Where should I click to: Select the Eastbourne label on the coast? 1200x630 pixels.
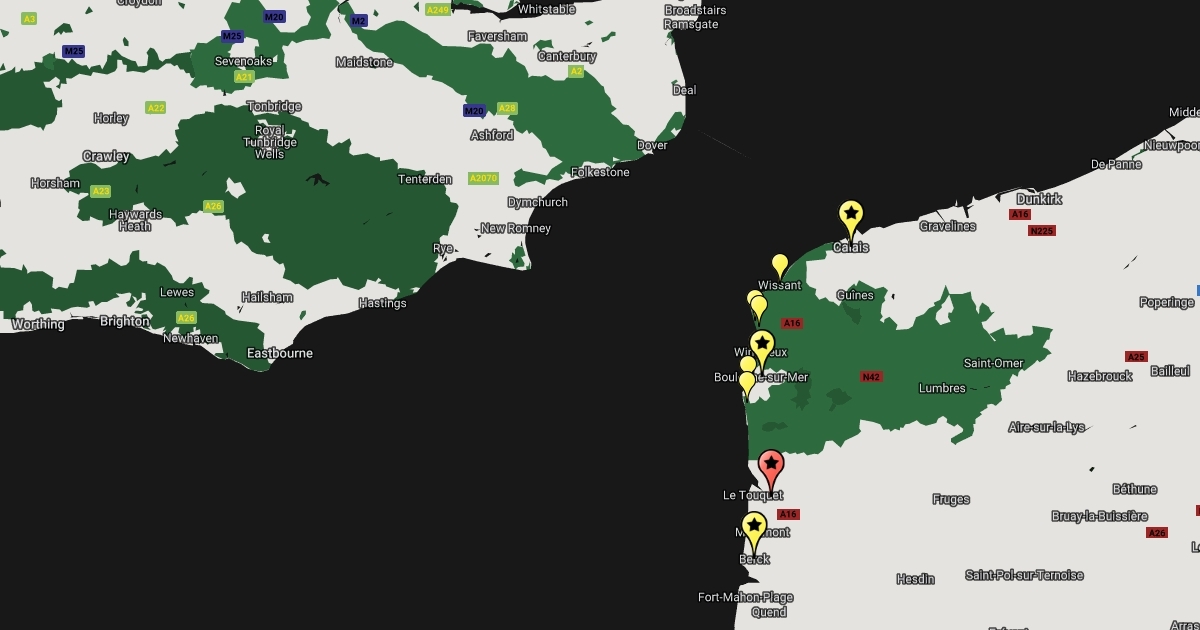tap(280, 353)
